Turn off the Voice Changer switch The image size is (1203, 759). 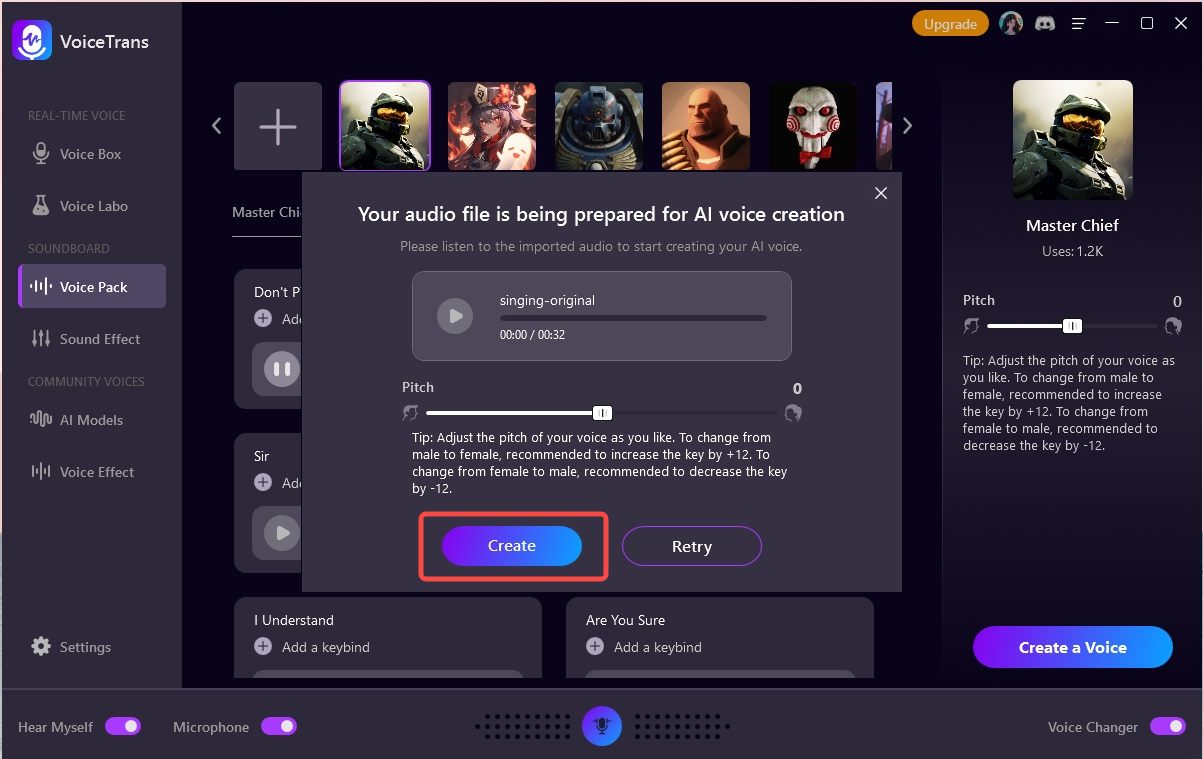click(x=1167, y=726)
